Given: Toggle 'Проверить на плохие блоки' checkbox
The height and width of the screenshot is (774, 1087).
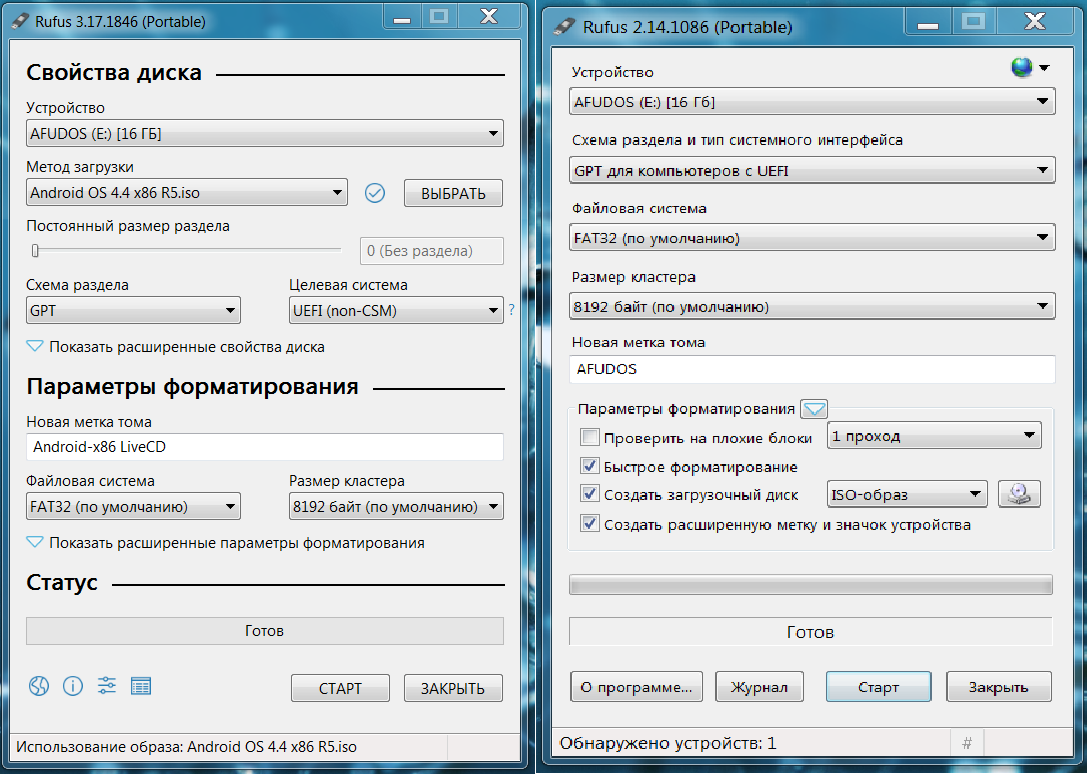Looking at the screenshot, I should [x=590, y=437].
